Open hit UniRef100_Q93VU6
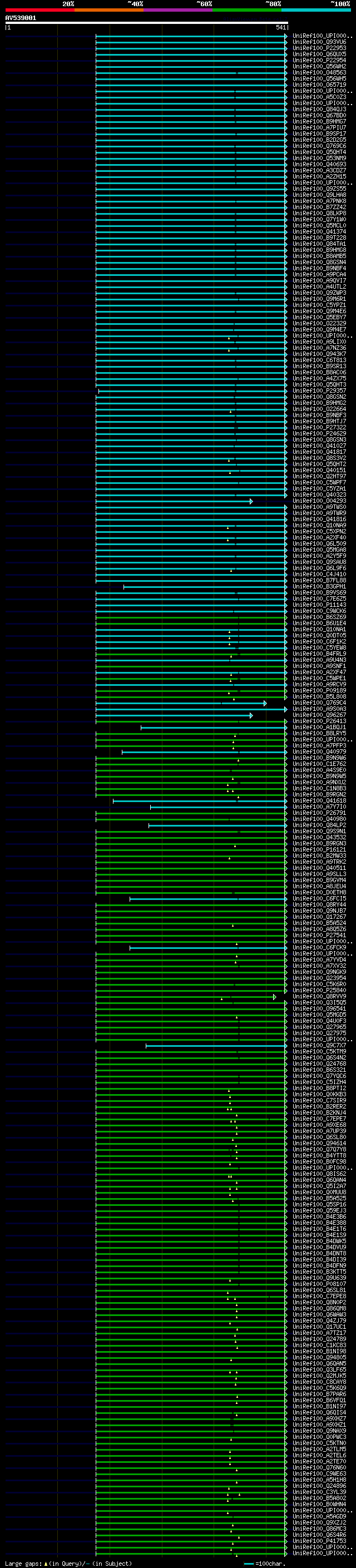 319,42
